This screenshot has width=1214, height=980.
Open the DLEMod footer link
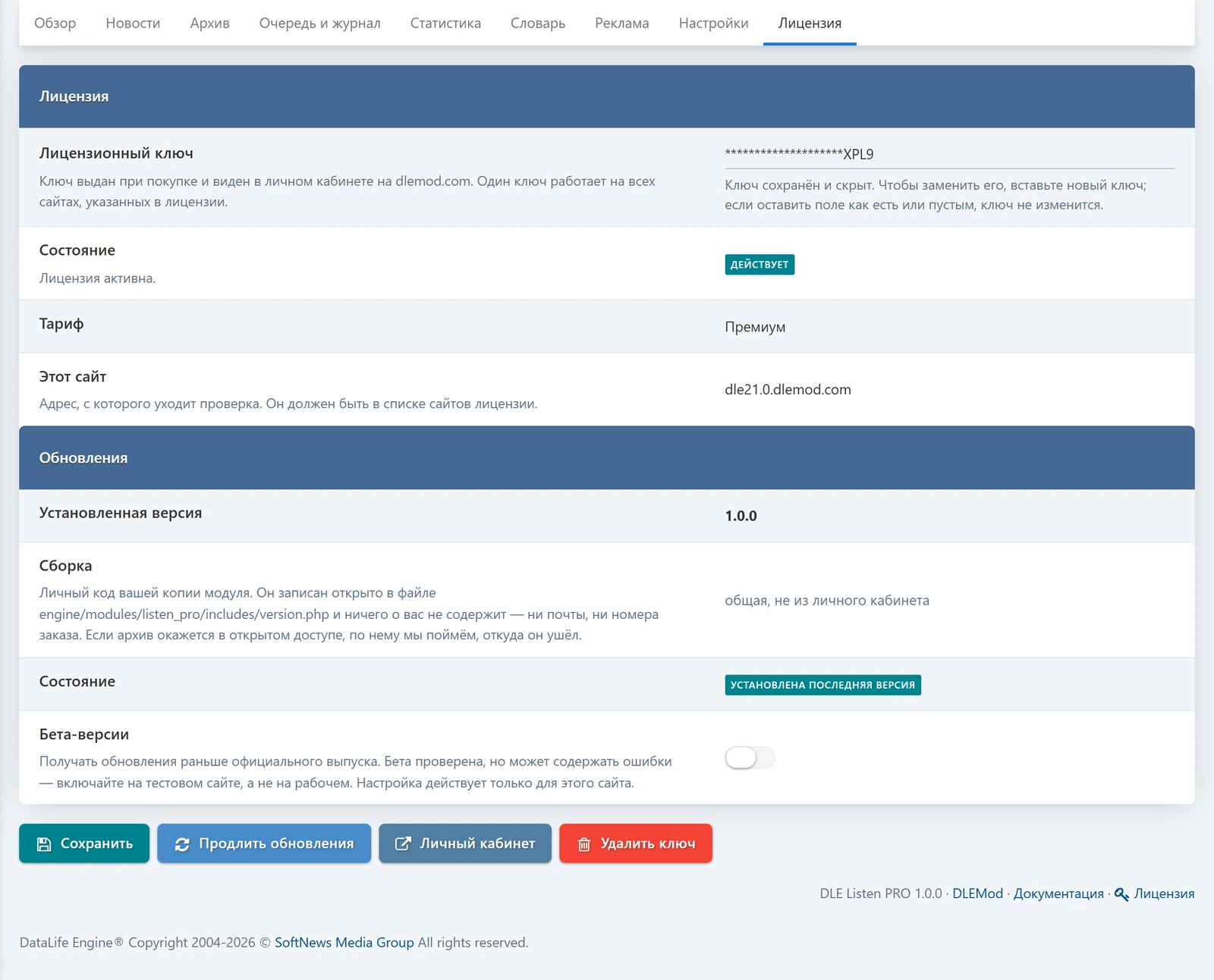(x=977, y=894)
